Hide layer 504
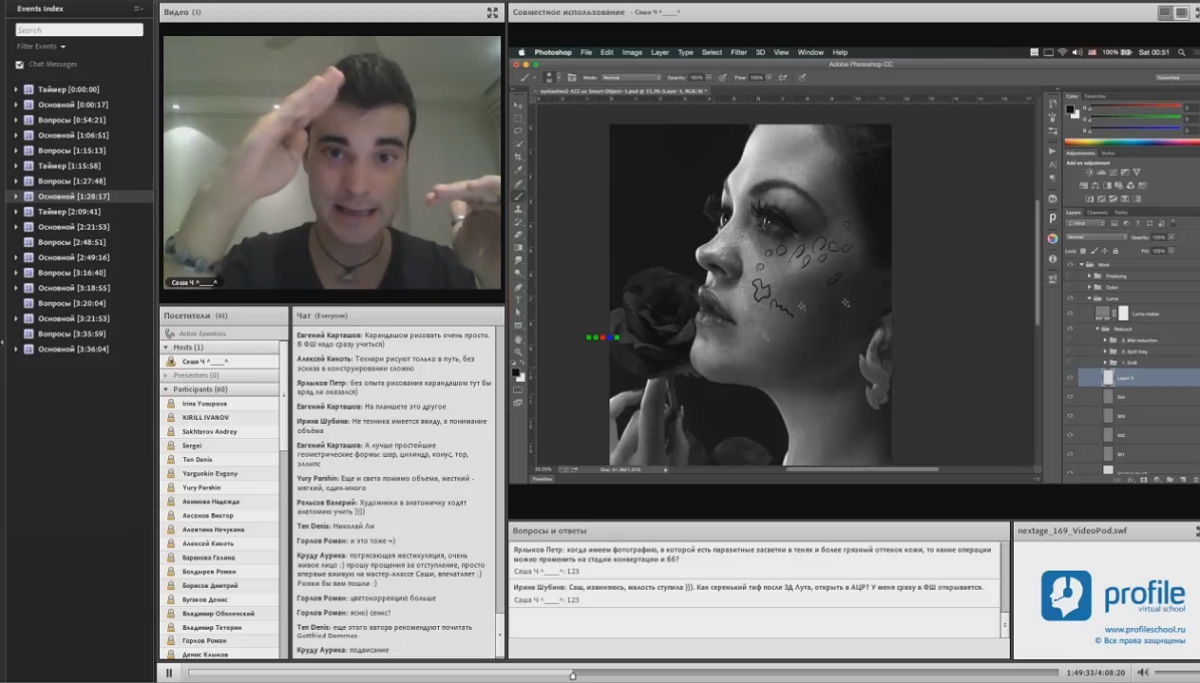Image resolution: width=1200 pixels, height=683 pixels. [1070, 396]
